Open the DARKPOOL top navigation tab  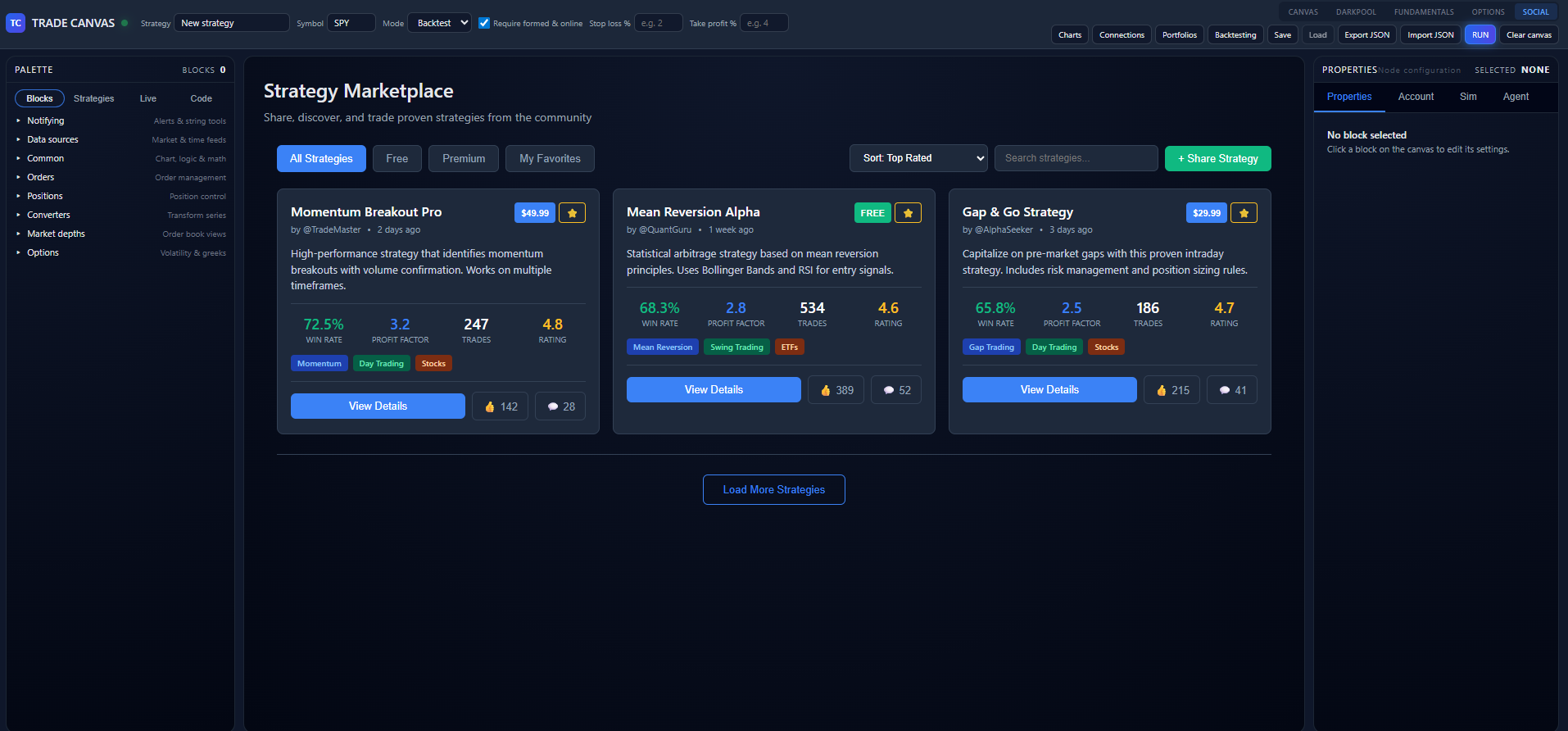coord(1356,12)
